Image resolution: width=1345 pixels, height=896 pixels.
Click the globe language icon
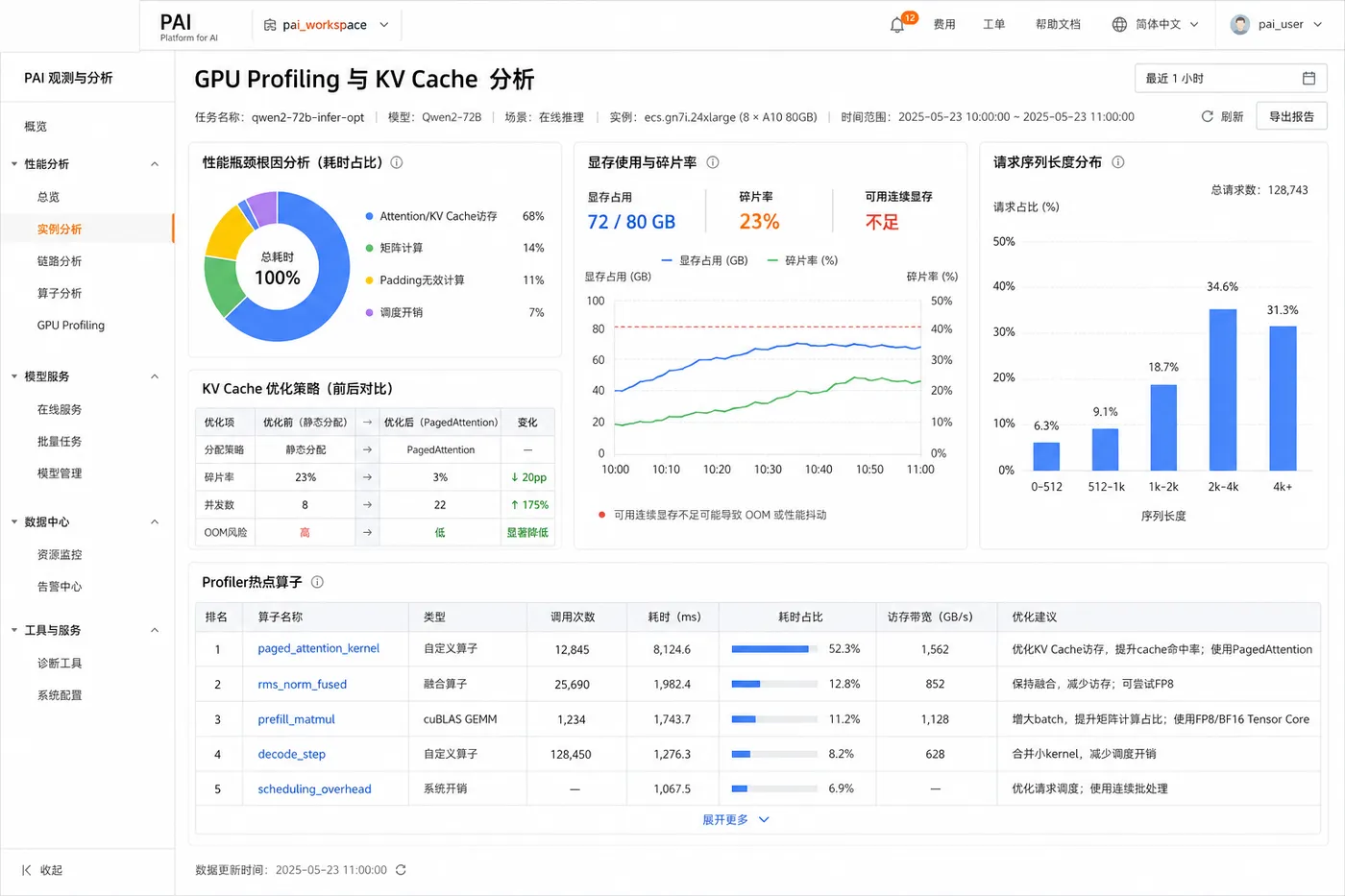pos(1119,24)
